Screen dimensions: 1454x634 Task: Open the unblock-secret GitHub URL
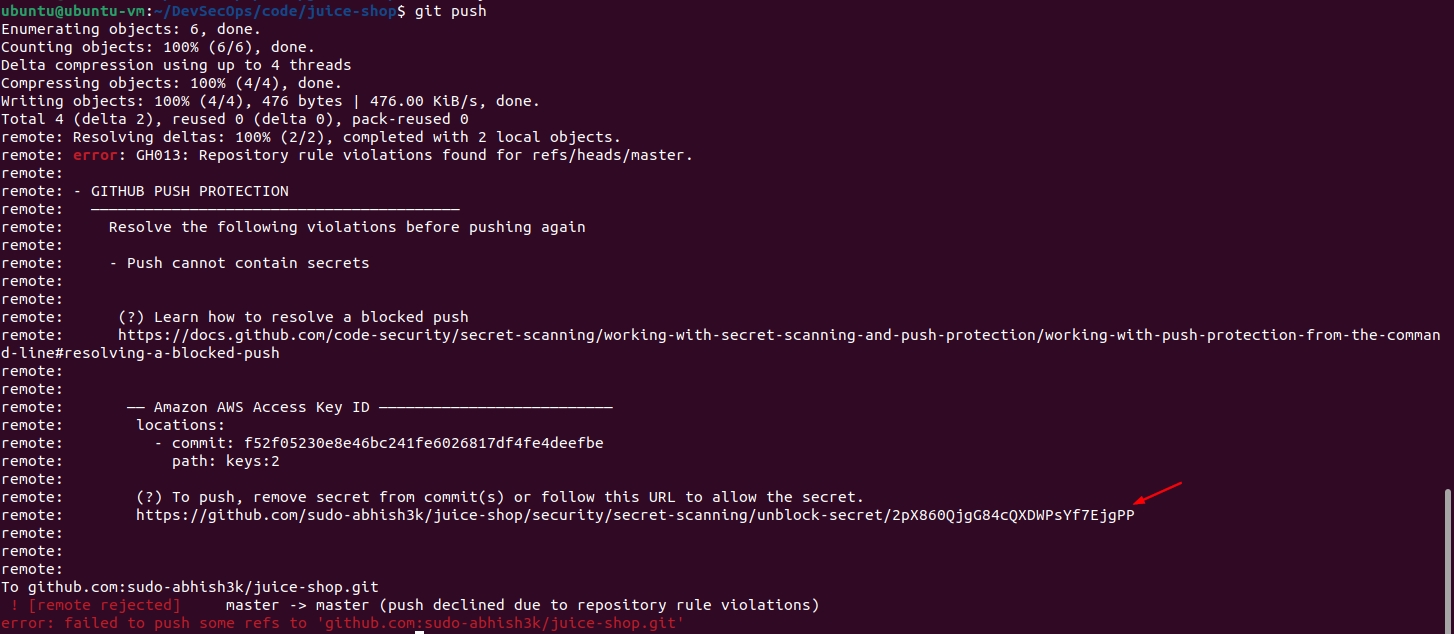pos(635,516)
